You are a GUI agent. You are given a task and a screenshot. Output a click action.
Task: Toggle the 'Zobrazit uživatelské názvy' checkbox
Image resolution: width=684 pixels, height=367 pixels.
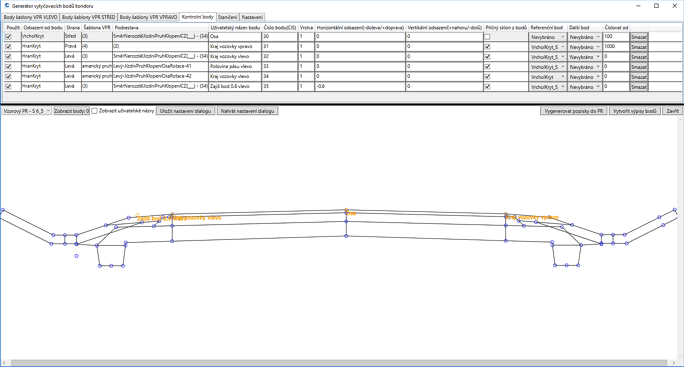pos(94,111)
